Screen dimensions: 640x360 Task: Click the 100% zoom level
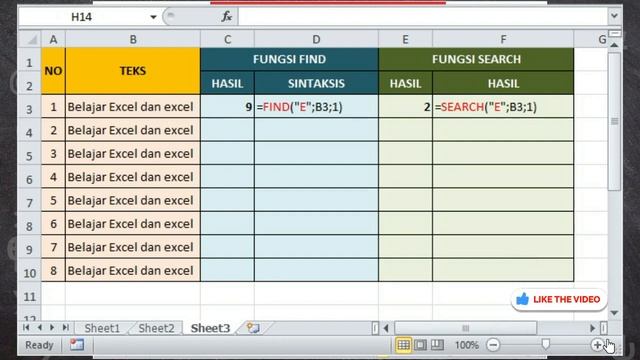(467, 345)
